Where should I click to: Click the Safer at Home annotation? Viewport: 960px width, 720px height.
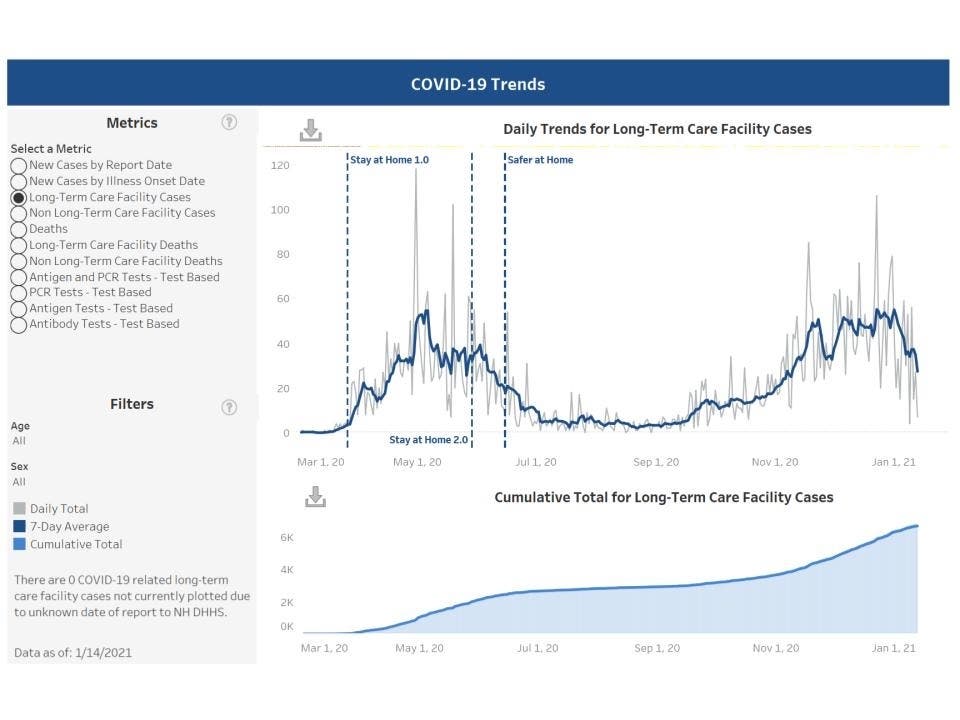(x=538, y=159)
